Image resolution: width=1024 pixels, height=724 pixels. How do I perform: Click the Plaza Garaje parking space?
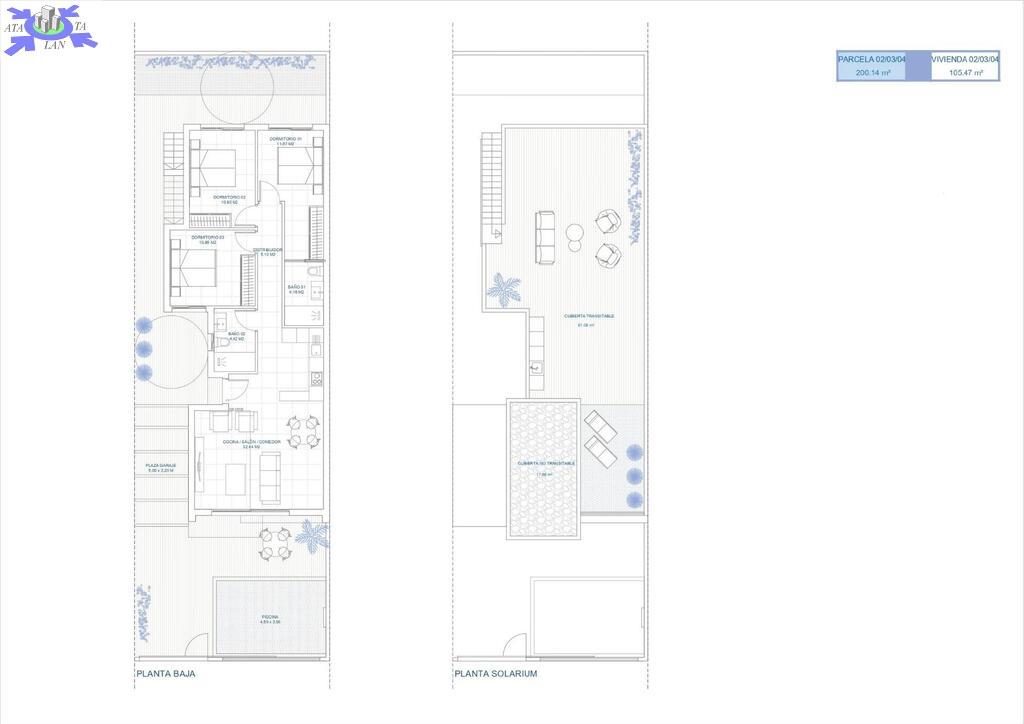pos(160,468)
